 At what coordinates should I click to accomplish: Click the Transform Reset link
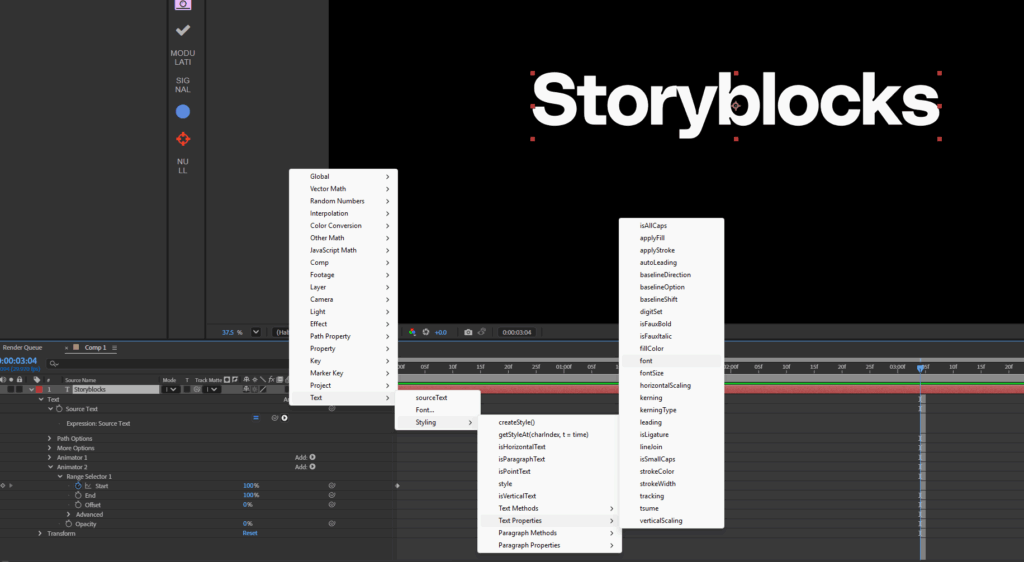[x=250, y=533]
